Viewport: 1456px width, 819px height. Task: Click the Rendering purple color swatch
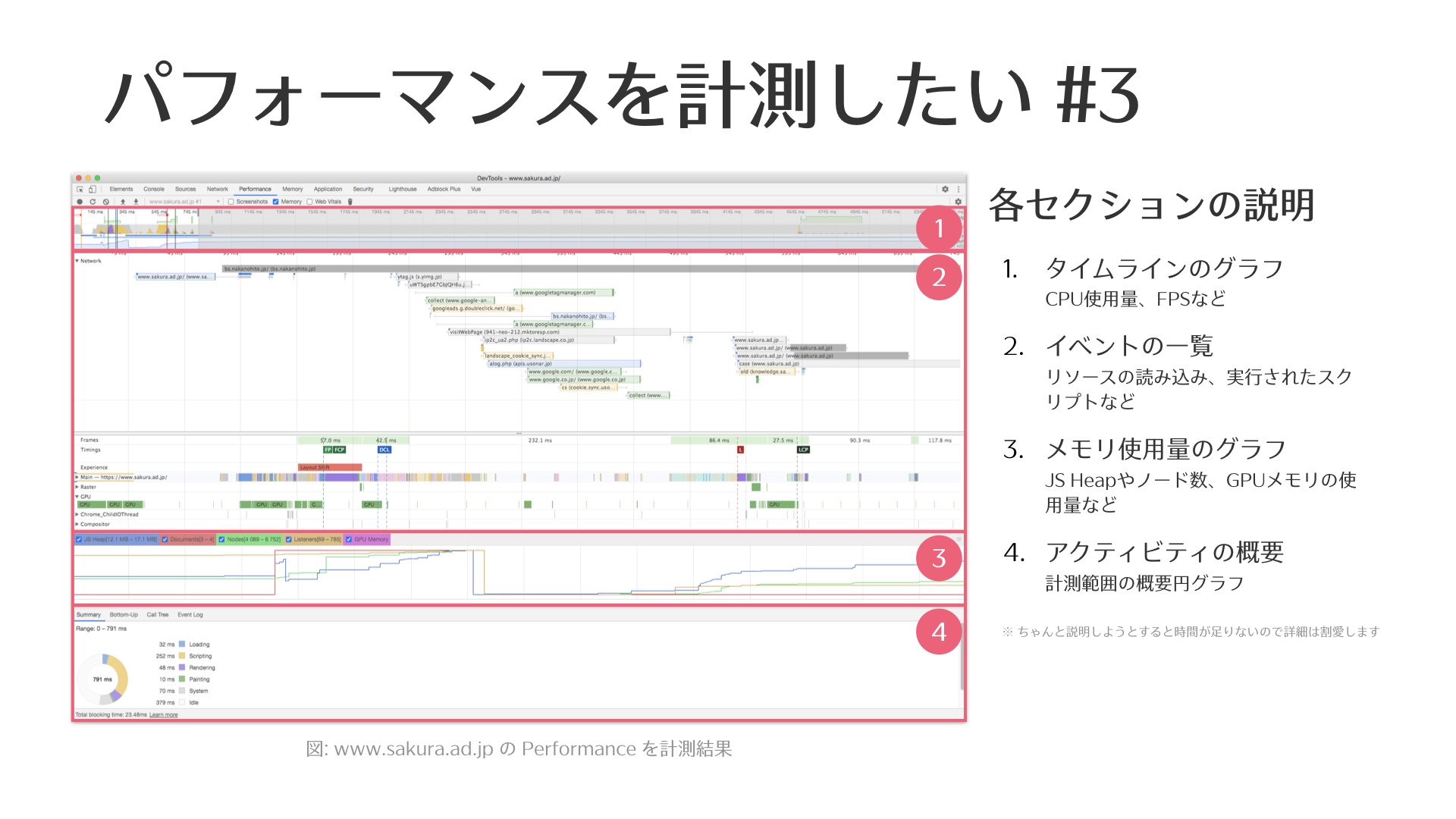click(x=182, y=668)
